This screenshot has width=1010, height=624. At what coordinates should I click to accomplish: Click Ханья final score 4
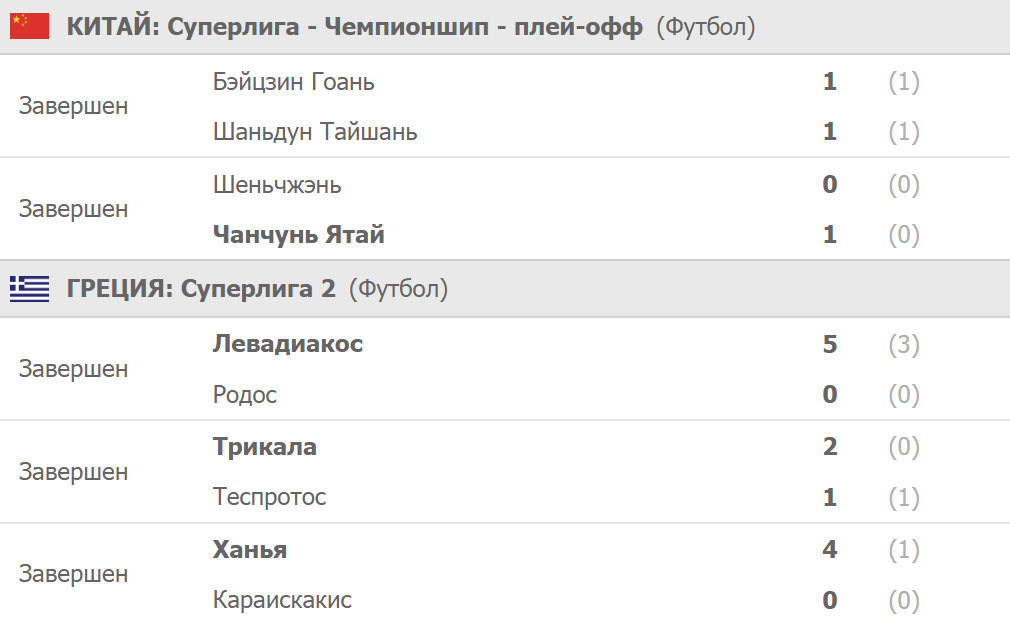point(829,550)
